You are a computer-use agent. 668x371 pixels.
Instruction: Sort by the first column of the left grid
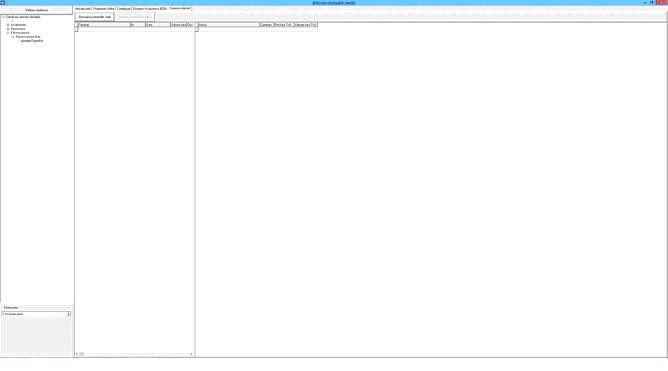tap(104, 25)
